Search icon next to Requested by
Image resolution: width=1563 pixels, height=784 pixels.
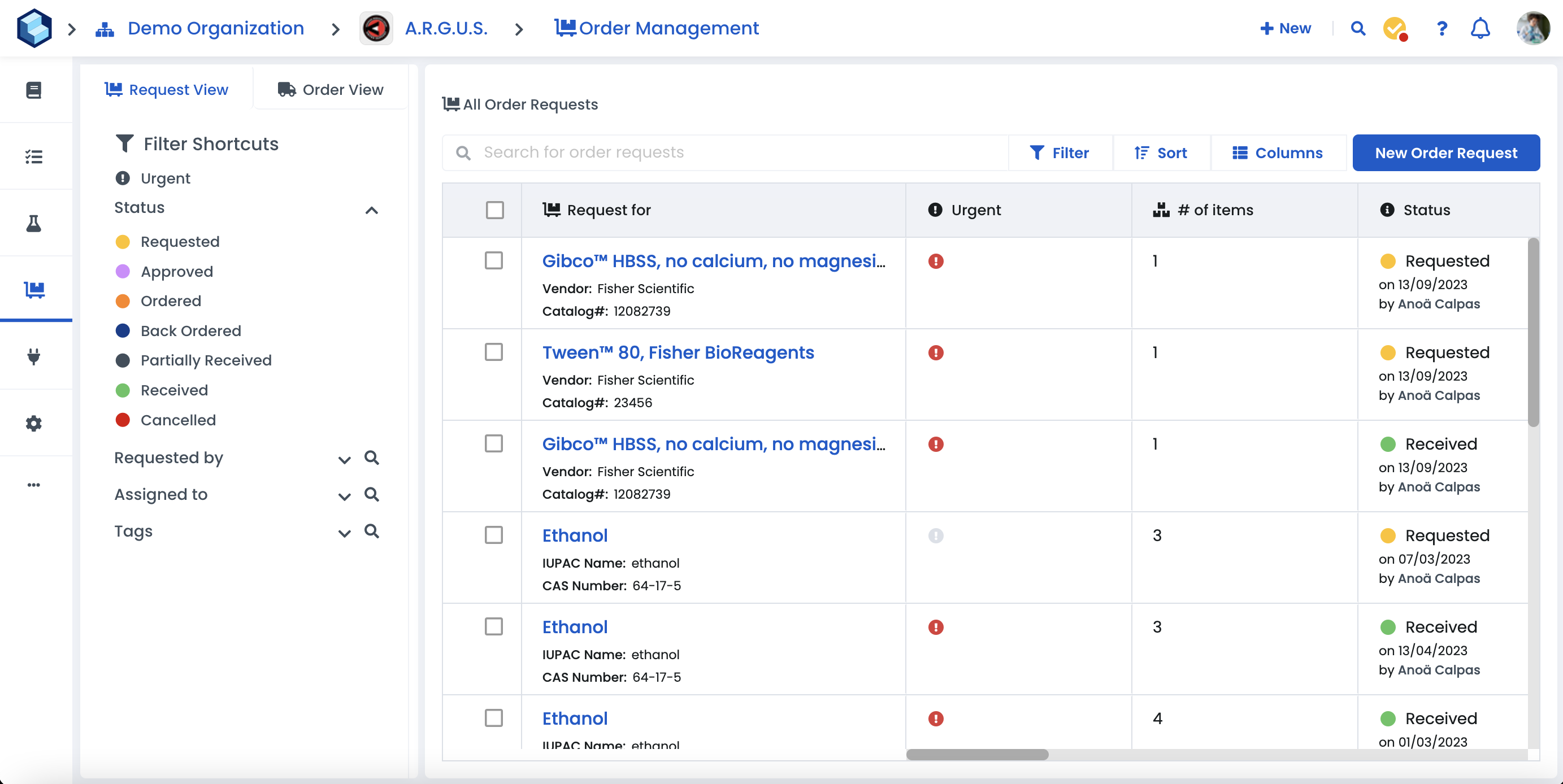click(x=371, y=458)
